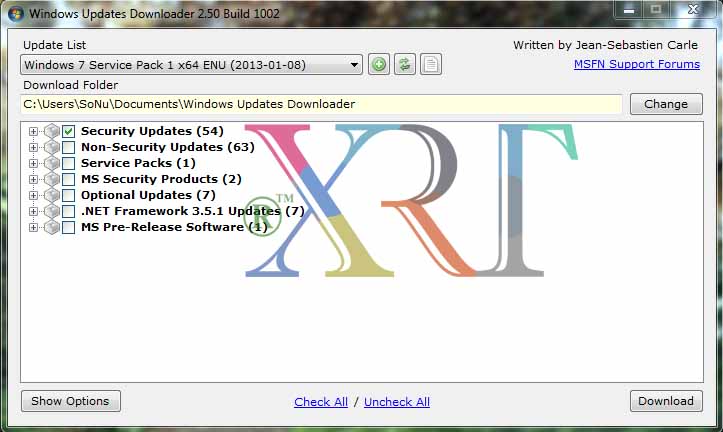Select the Optional Updates (7) label
This screenshot has width=723, height=432.
pyautogui.click(x=148, y=195)
